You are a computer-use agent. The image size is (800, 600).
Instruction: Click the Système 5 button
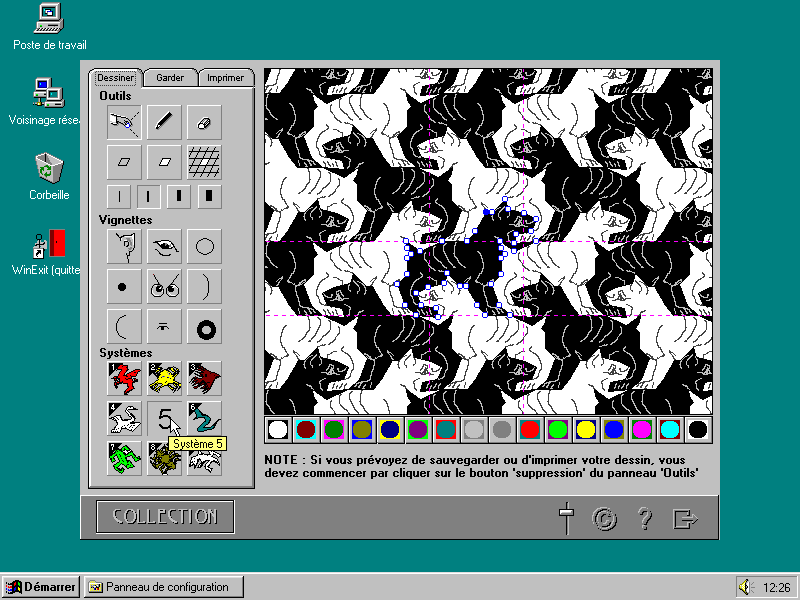(x=164, y=418)
